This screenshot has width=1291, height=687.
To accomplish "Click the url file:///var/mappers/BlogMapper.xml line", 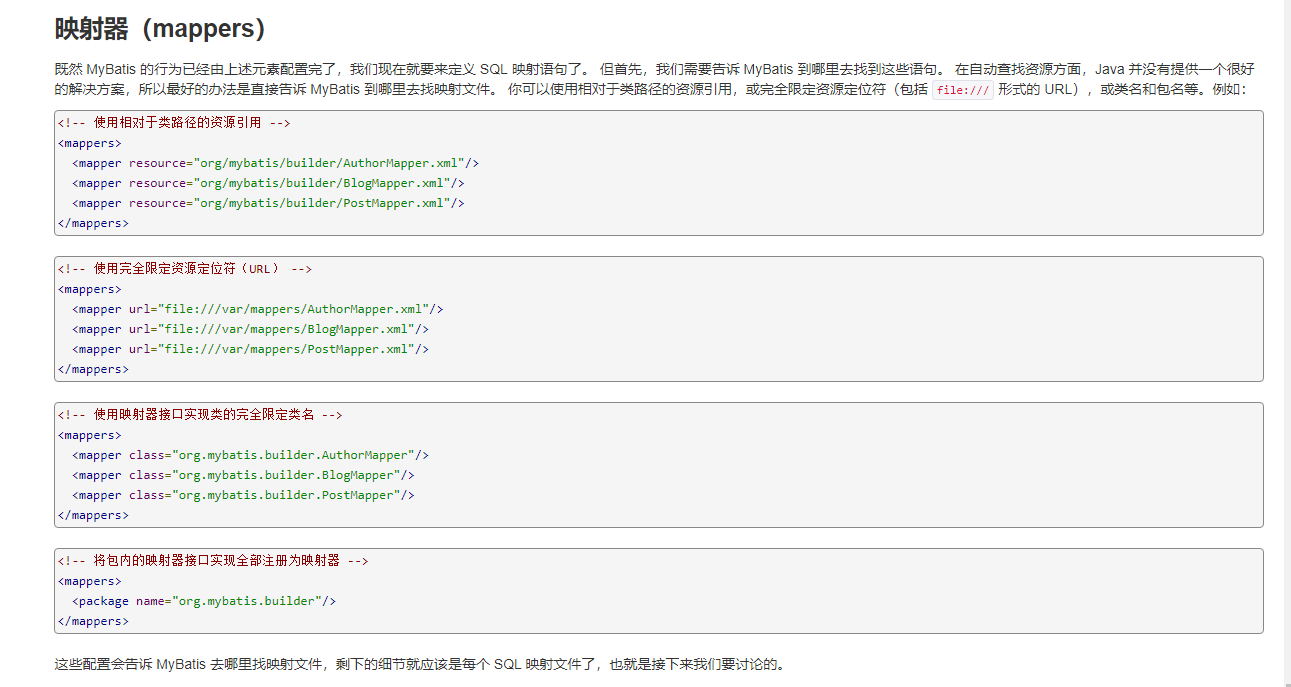I will pyautogui.click(x=250, y=329).
